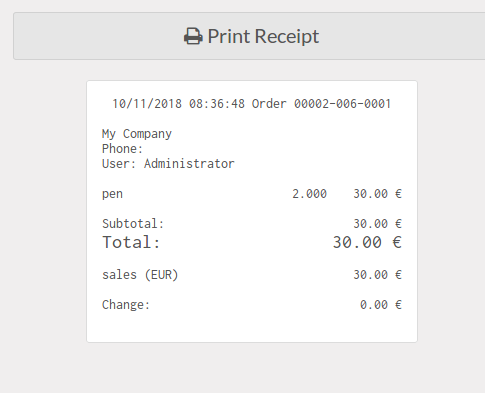Click the pen quantity 2.000
This screenshot has height=393, width=485.
pyautogui.click(x=309, y=194)
